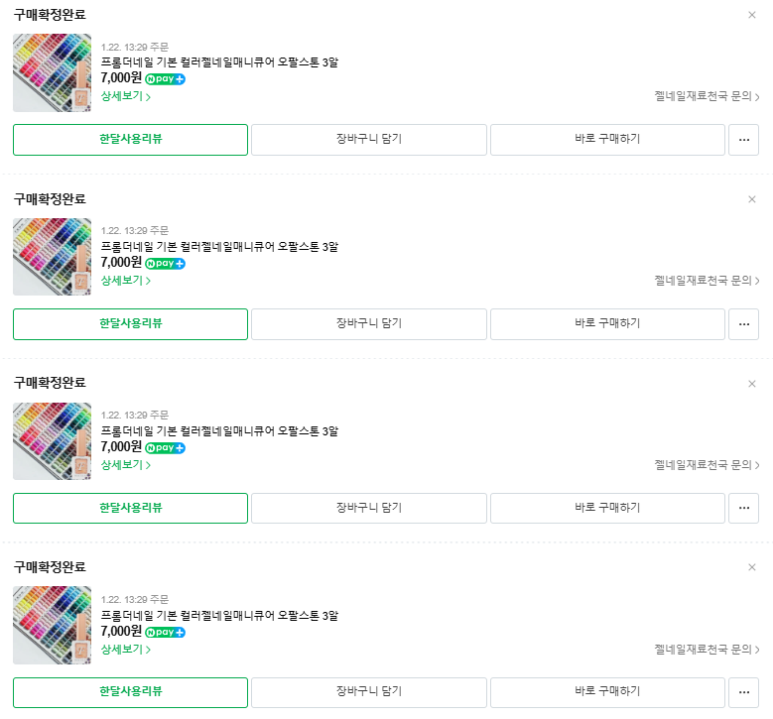
Task: Click 바로 구매하기 on the third order
Action: pos(607,508)
